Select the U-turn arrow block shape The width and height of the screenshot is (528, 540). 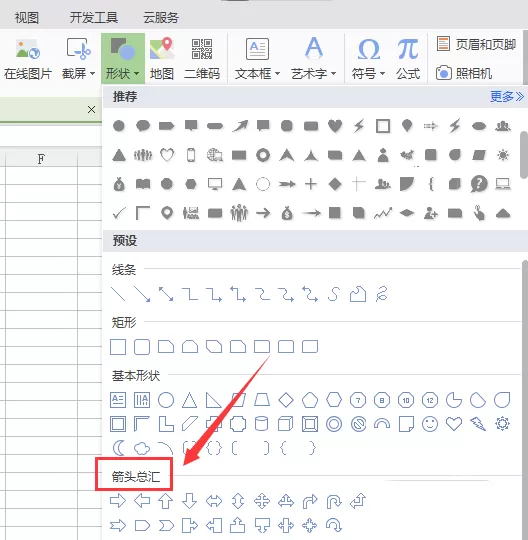[333, 501]
